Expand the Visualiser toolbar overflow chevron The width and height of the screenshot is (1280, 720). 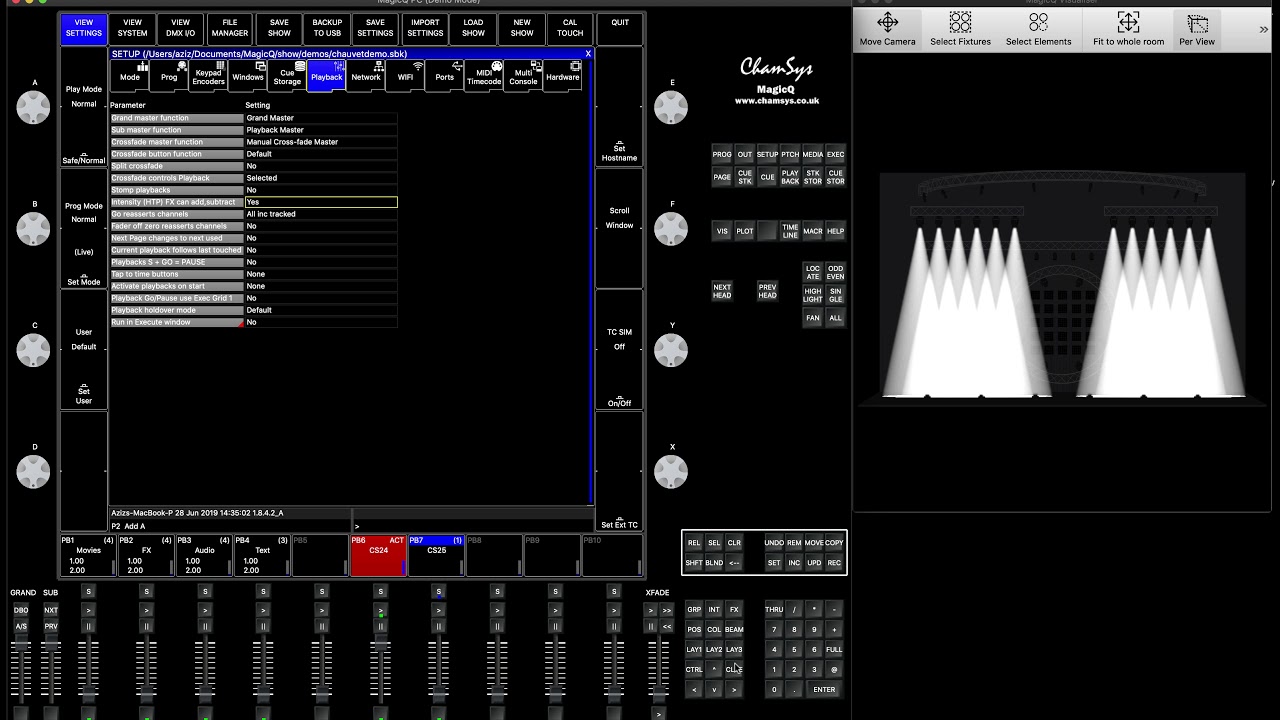(x=1263, y=30)
